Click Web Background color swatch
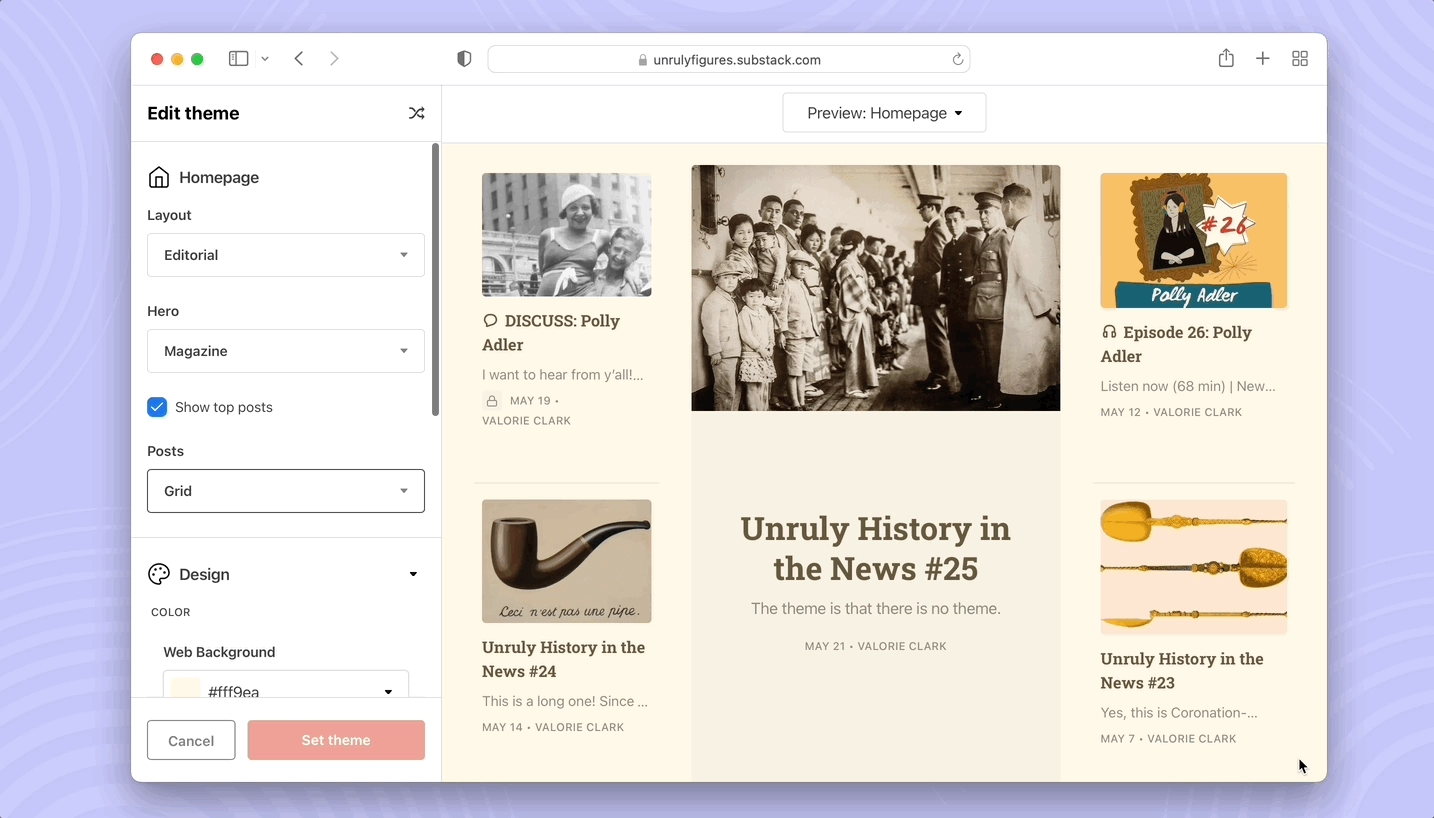 (185, 689)
